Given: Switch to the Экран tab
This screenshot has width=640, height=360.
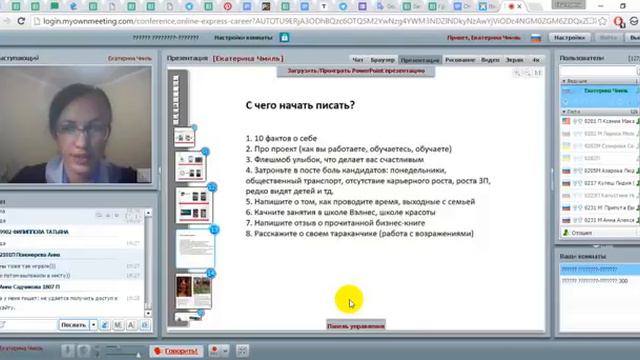Looking at the screenshot, I should point(514,60).
